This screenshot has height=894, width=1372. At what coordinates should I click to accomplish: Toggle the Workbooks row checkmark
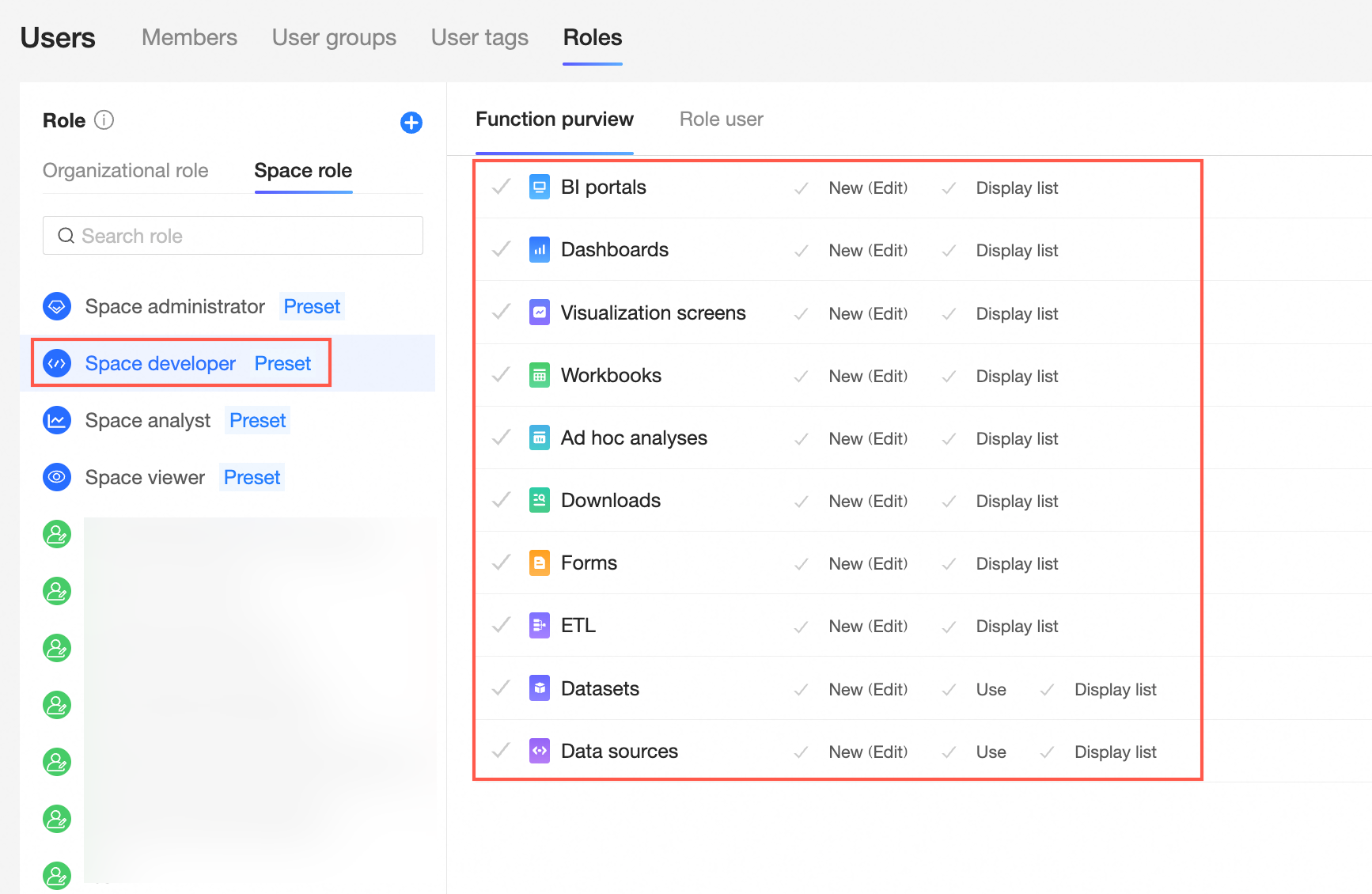coord(501,375)
